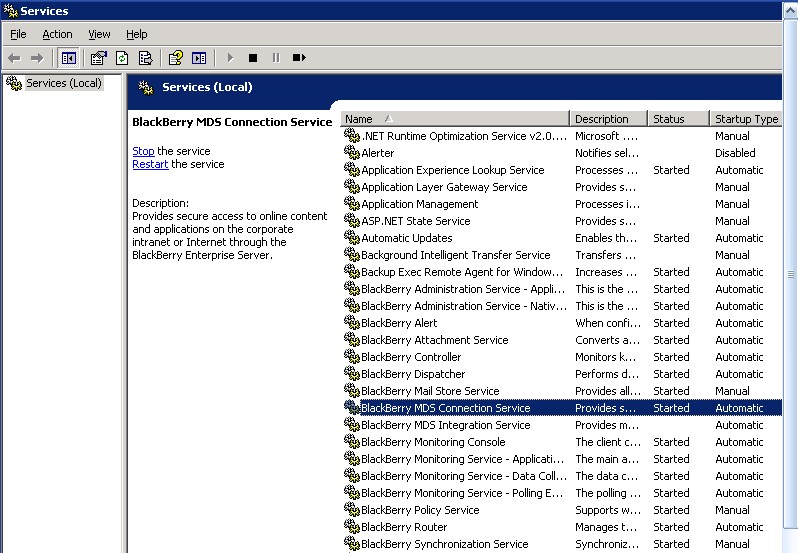Open the Help menu
The width and height of the screenshot is (798, 553).
pyautogui.click(x=136, y=34)
